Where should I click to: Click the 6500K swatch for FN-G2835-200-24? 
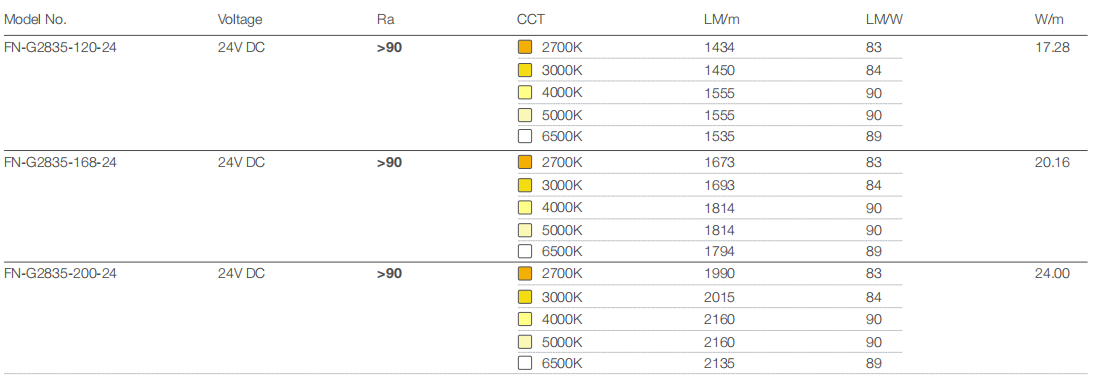click(524, 364)
